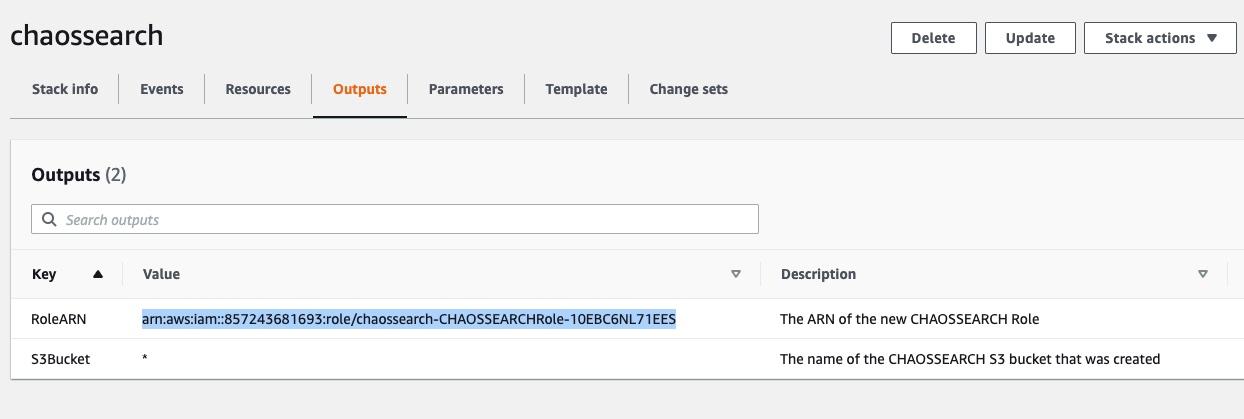The height and width of the screenshot is (419, 1244).
Task: Go to the Resources tab
Action: tap(258, 89)
